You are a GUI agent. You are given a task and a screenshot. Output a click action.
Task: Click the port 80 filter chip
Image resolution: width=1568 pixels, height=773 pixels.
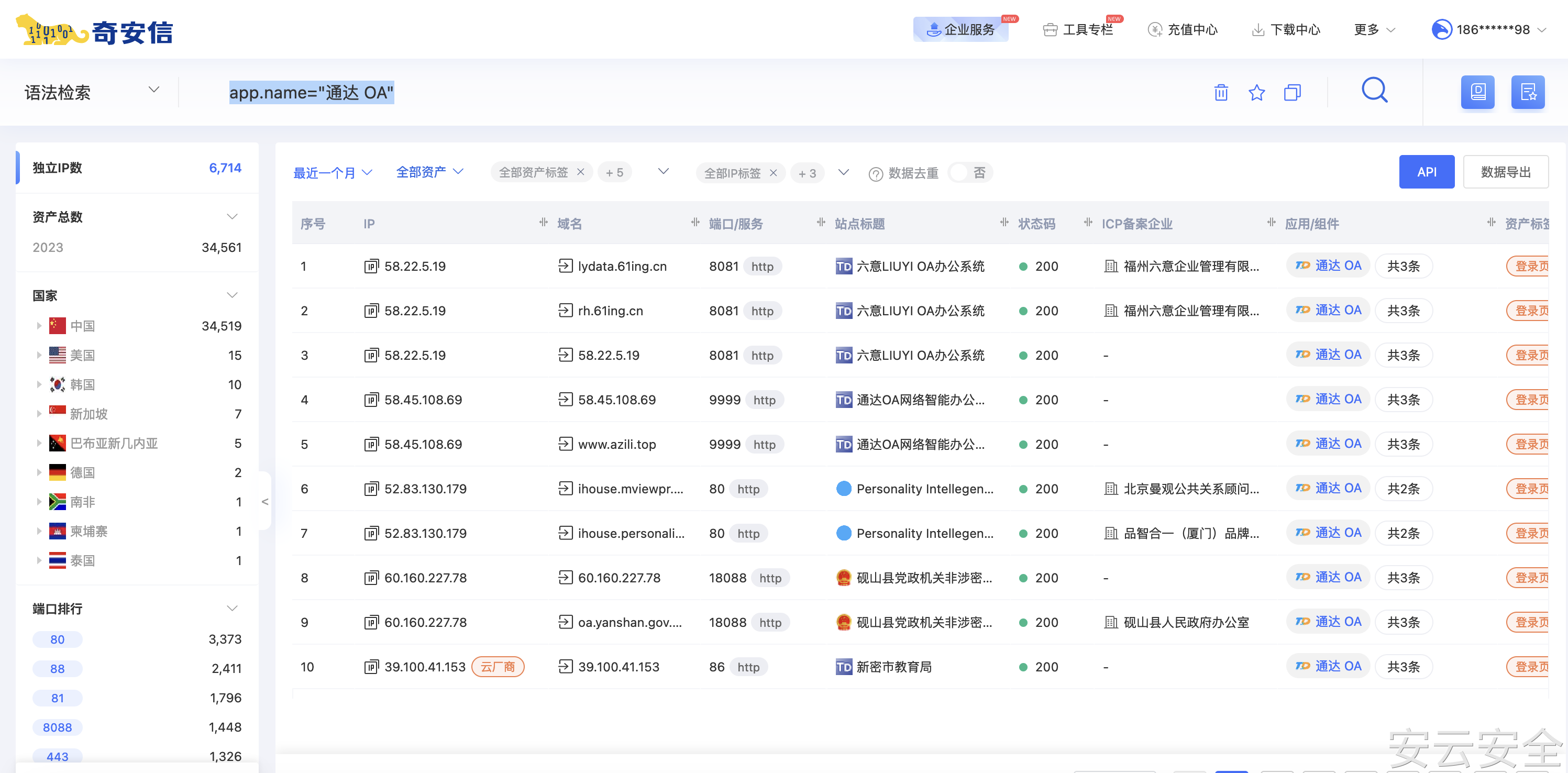pyautogui.click(x=57, y=639)
